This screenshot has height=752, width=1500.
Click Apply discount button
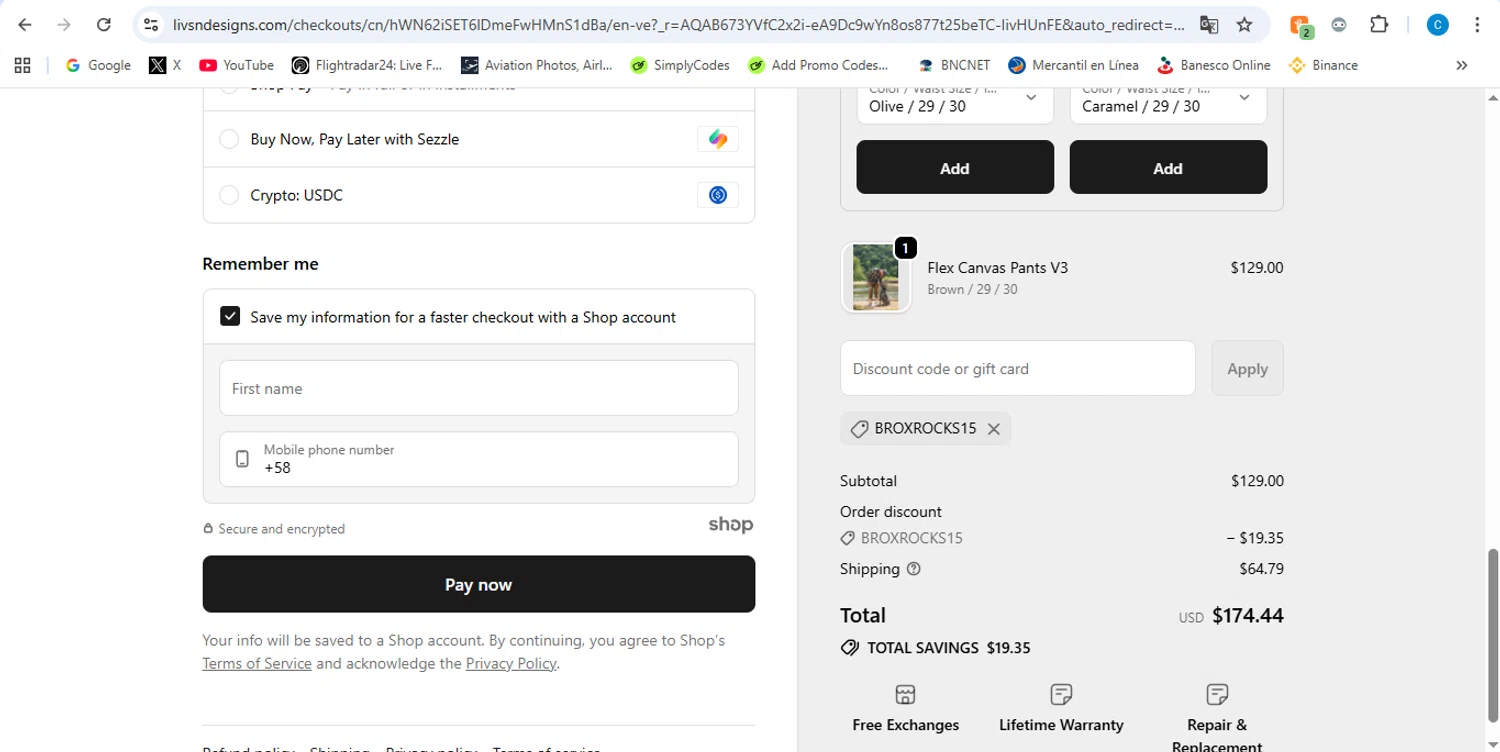(x=1247, y=368)
